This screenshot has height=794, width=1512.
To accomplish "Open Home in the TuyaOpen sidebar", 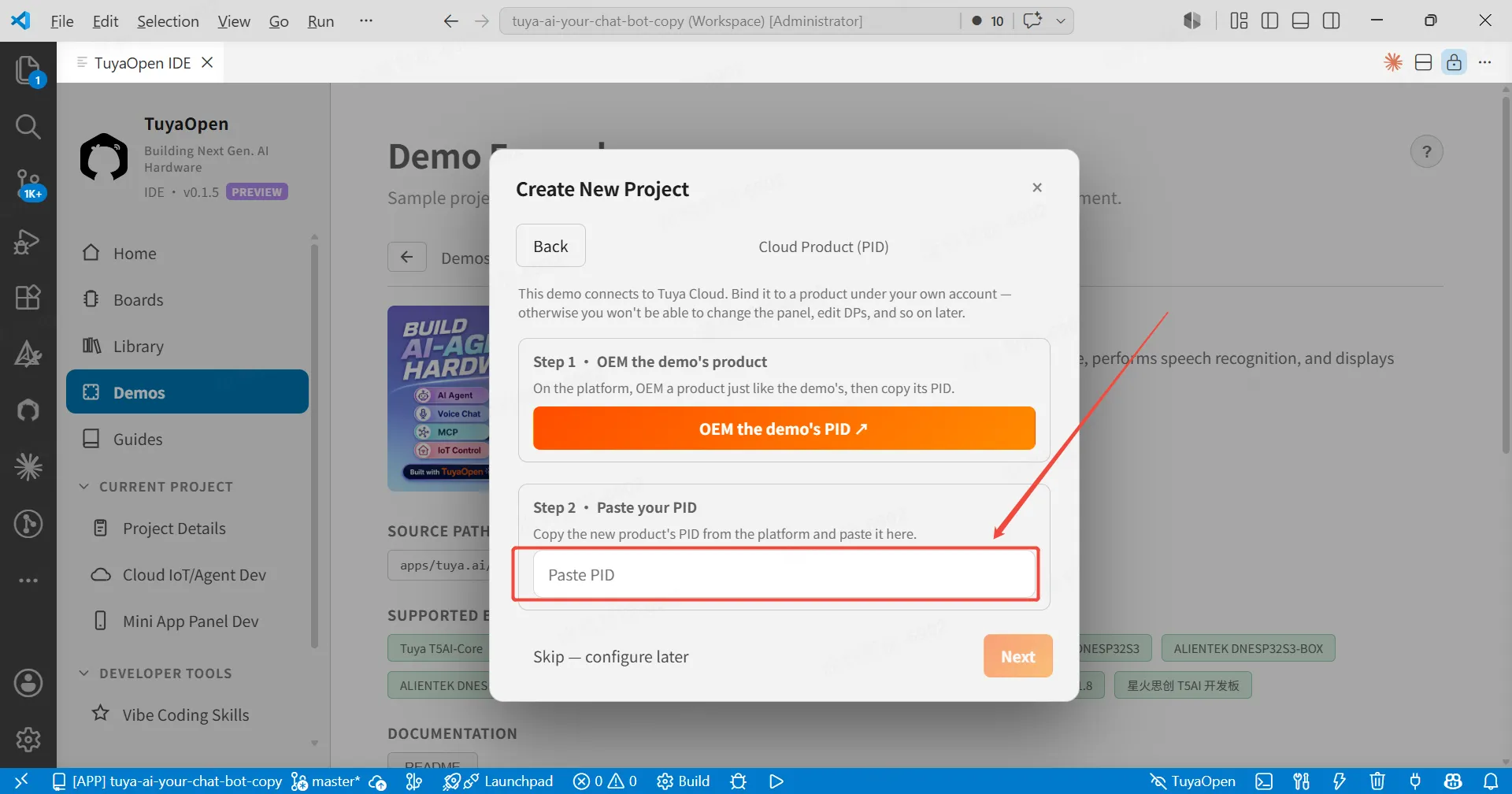I will pyautogui.click(x=187, y=253).
